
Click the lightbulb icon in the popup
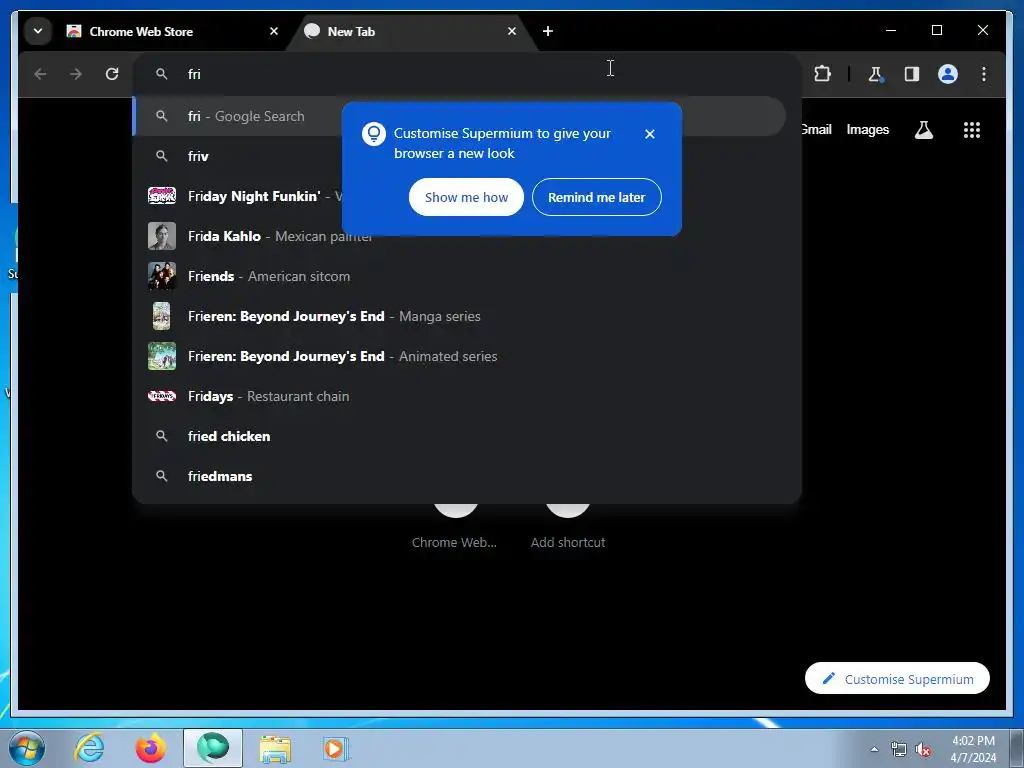coord(374,135)
